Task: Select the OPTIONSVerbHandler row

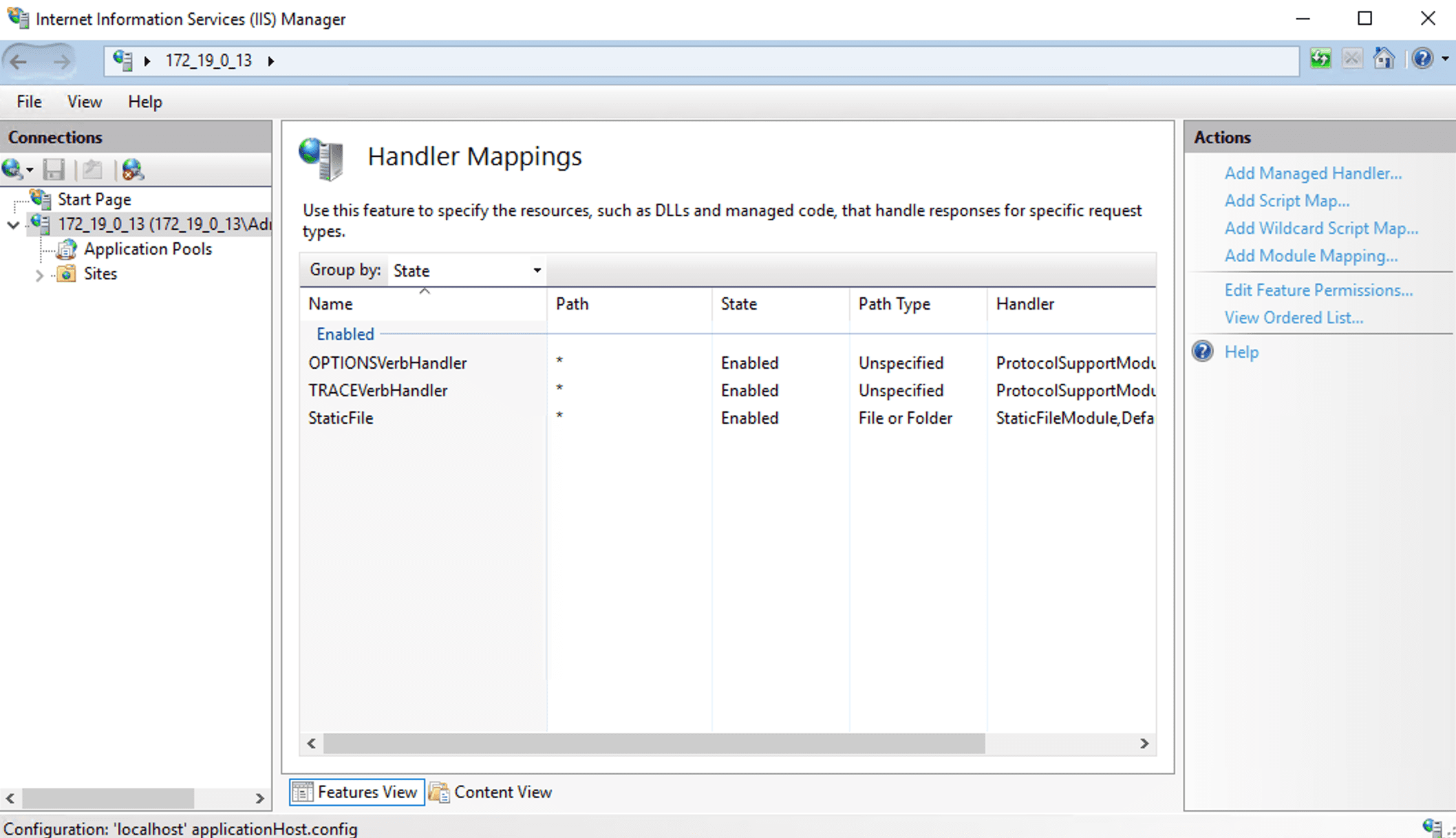Action: 728,363
